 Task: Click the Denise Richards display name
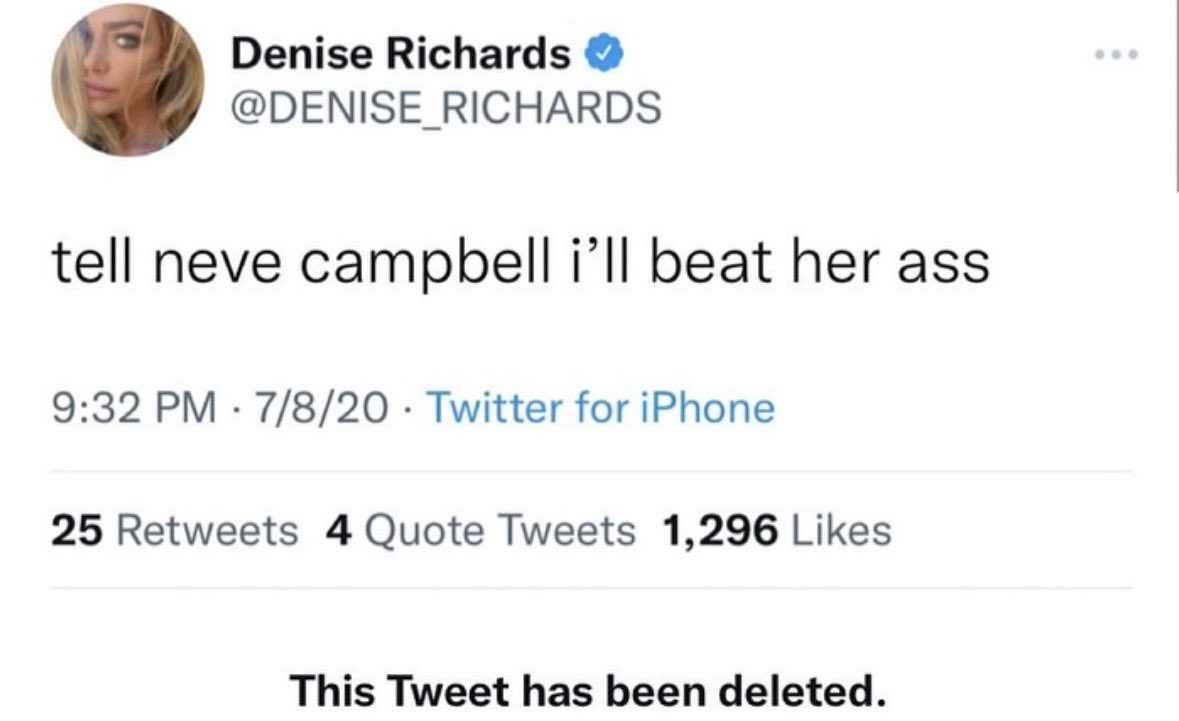[401, 56]
